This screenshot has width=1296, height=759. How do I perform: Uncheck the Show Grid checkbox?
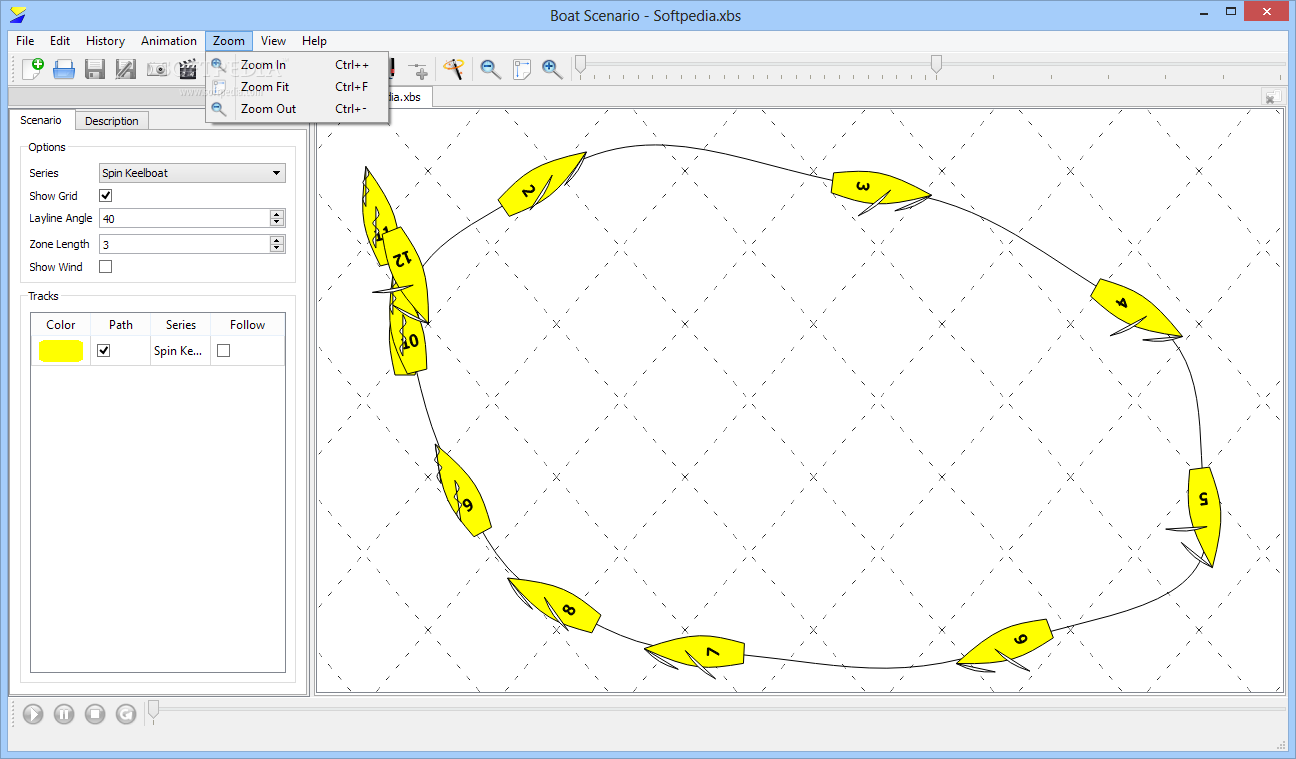[x=106, y=196]
